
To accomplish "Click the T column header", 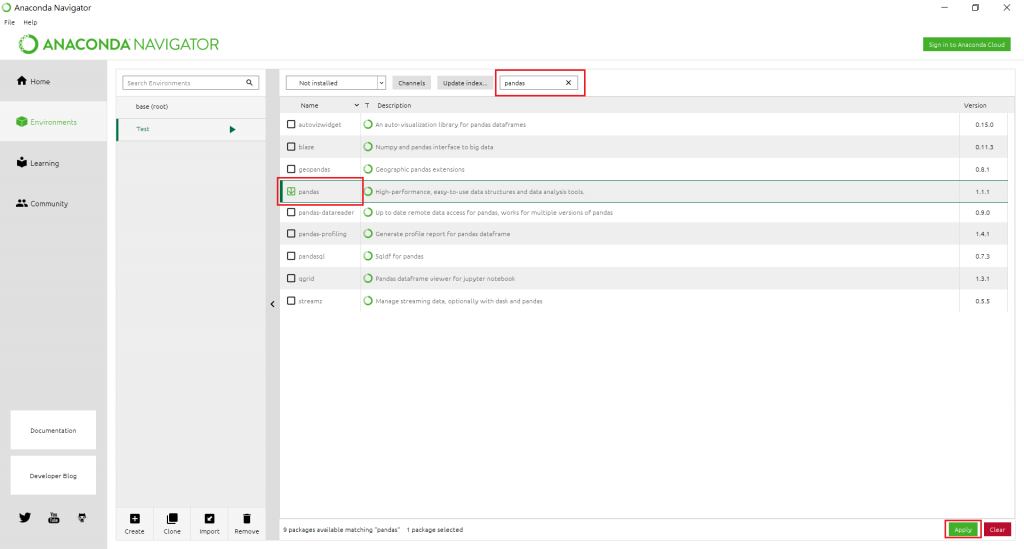I will pyautogui.click(x=367, y=105).
